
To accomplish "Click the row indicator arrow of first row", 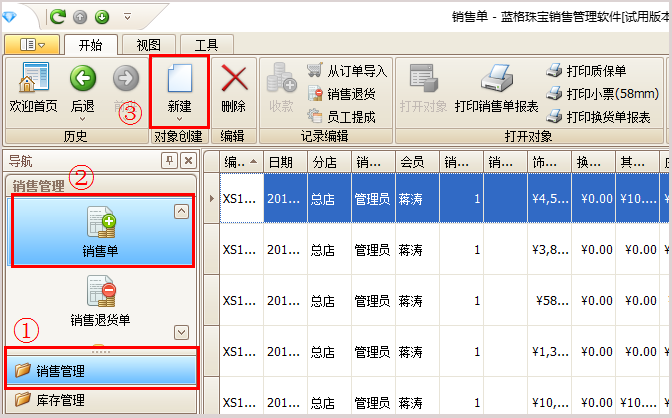I will pos(211,198).
